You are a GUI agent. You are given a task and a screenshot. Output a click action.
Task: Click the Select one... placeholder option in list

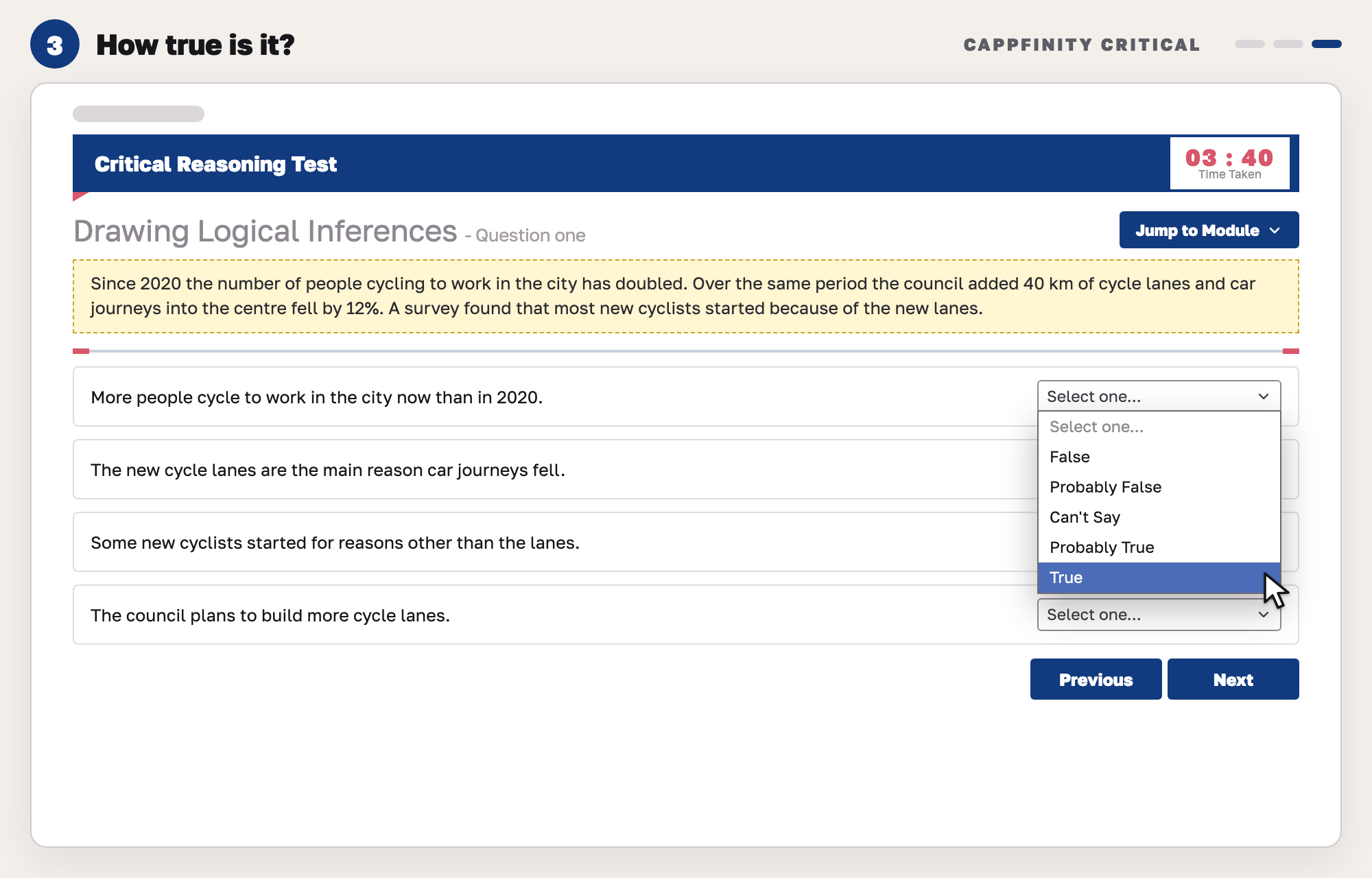tap(1159, 427)
